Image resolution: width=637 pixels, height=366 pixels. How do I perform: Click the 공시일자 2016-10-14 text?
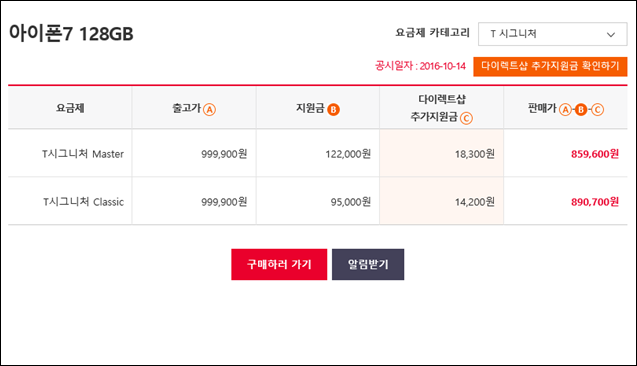point(420,66)
